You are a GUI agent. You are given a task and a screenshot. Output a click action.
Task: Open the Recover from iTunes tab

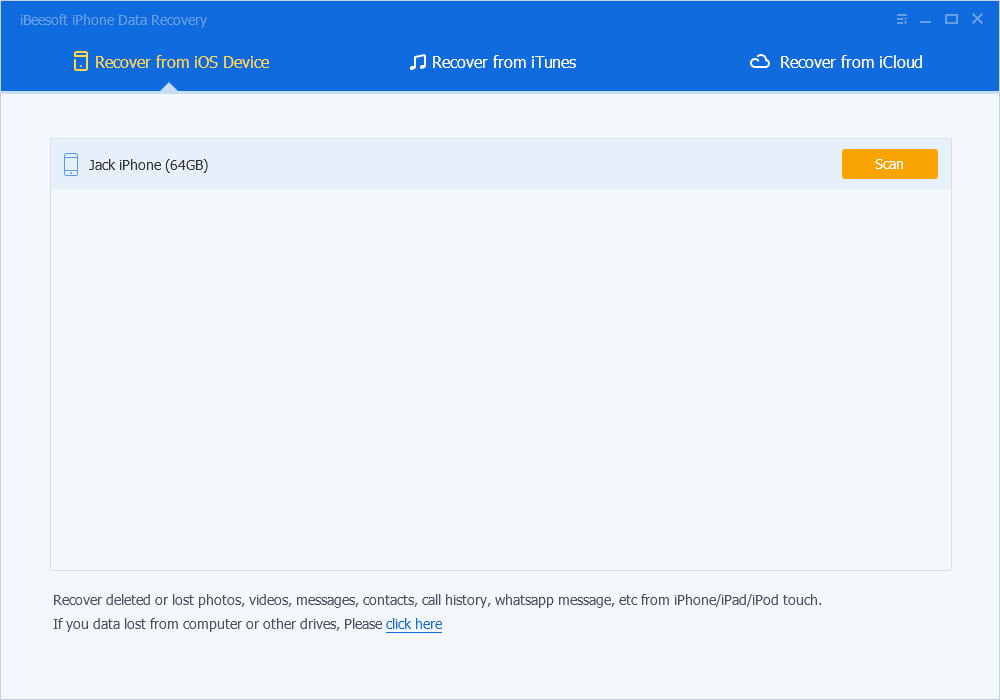click(503, 62)
